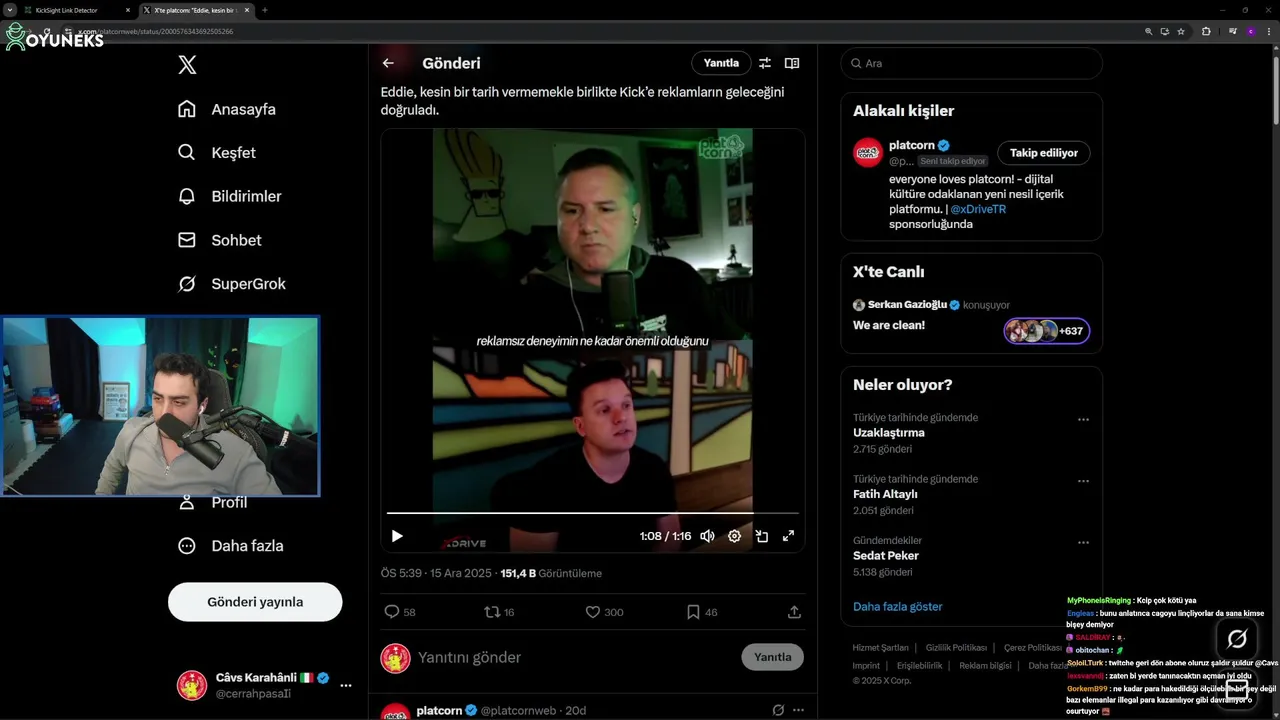This screenshot has width=1280, height=720.
Task: Open the Reklam bilgisi footer link
Action: pyautogui.click(x=985, y=666)
